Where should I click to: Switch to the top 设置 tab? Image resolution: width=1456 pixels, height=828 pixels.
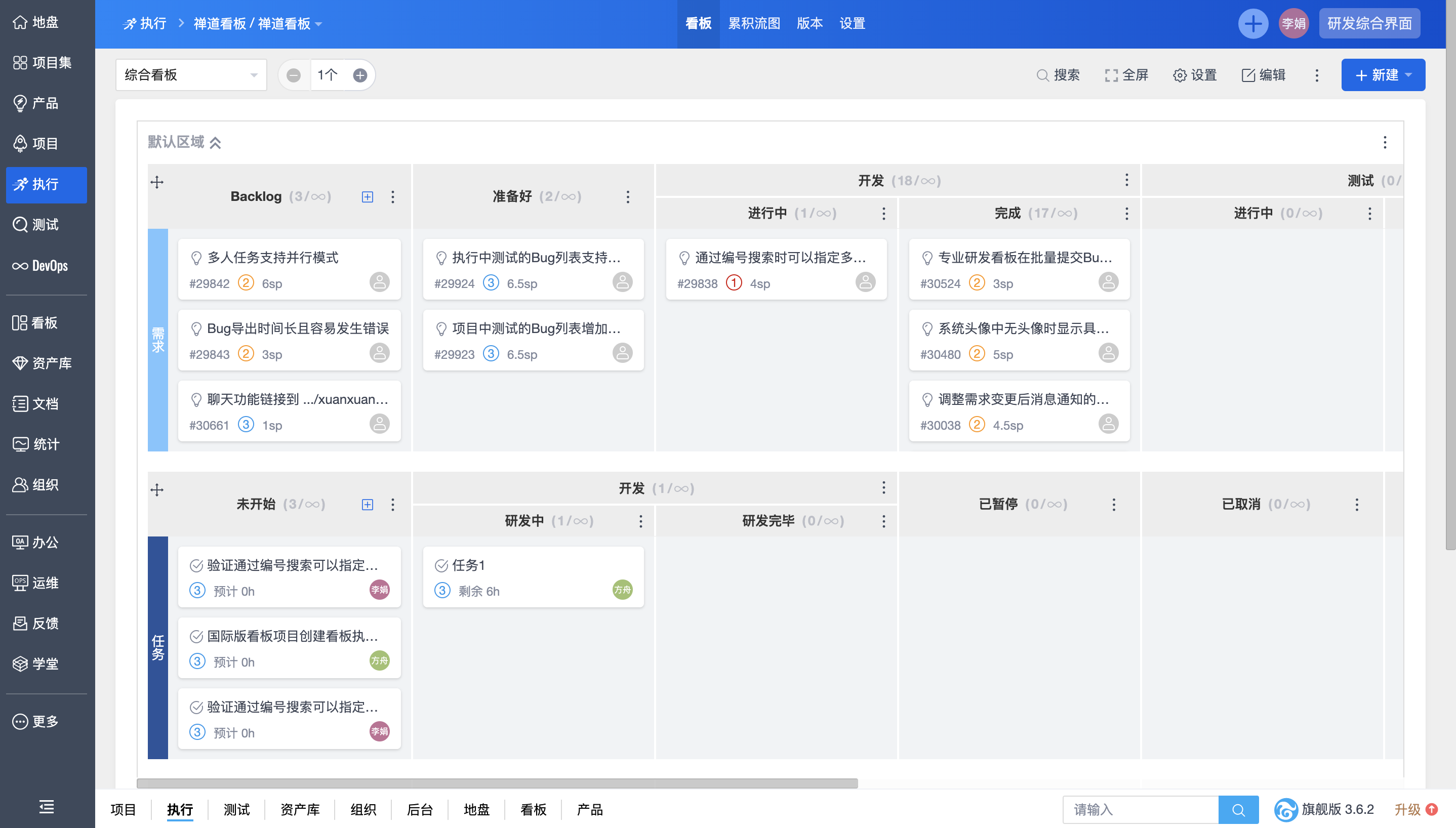[853, 24]
